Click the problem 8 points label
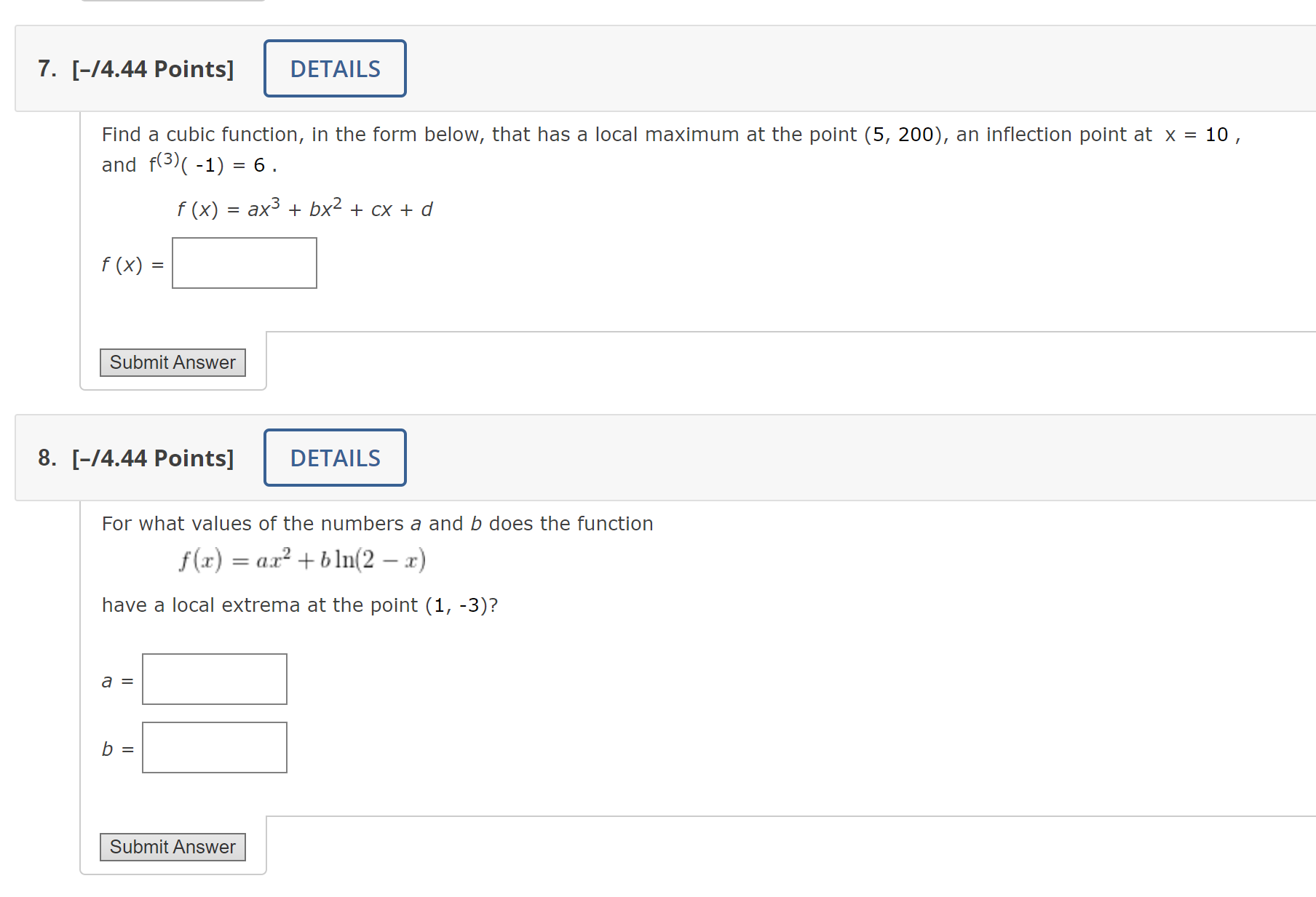This screenshot has height=897, width=1316. (151, 458)
